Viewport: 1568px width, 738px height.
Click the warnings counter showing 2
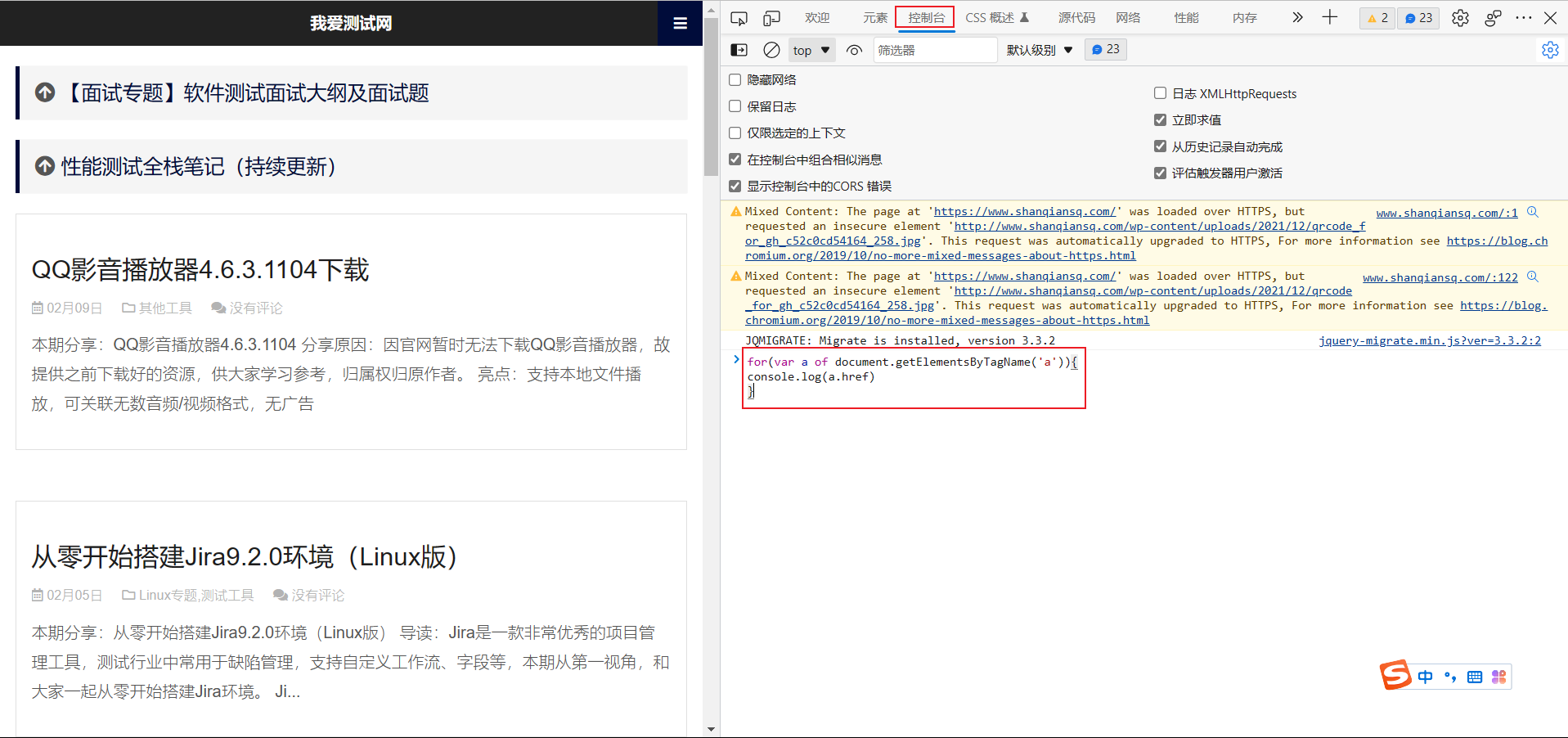point(1377,18)
